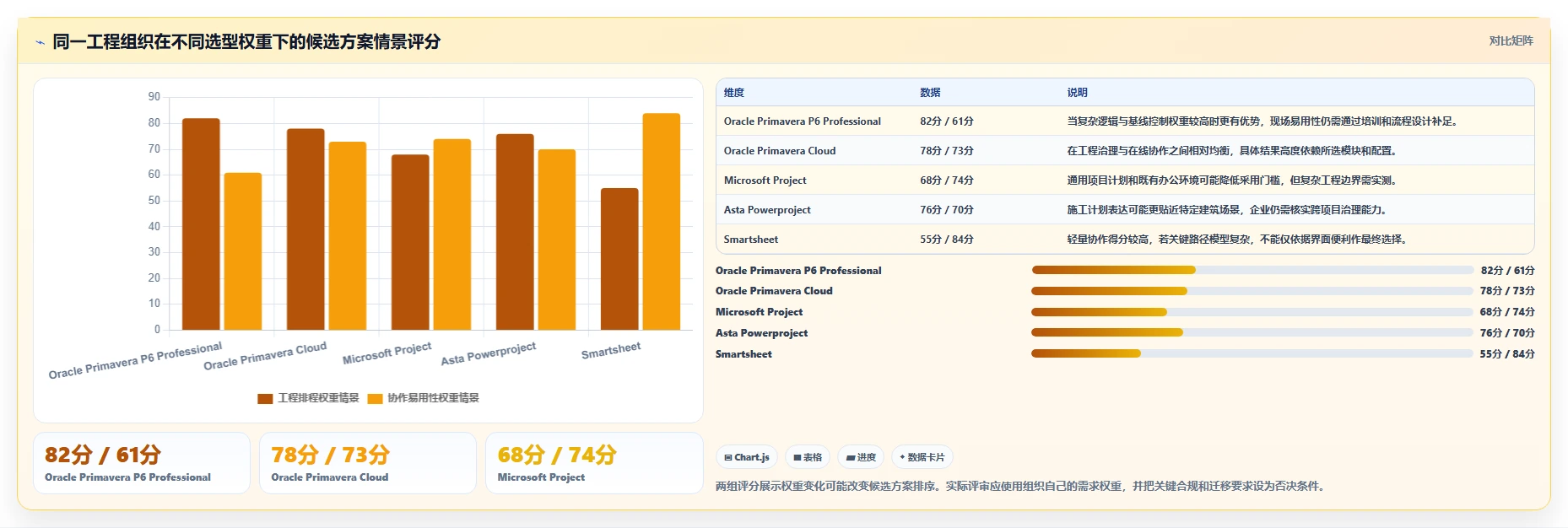Click the 82分 / 61分 table data cell

click(947, 121)
